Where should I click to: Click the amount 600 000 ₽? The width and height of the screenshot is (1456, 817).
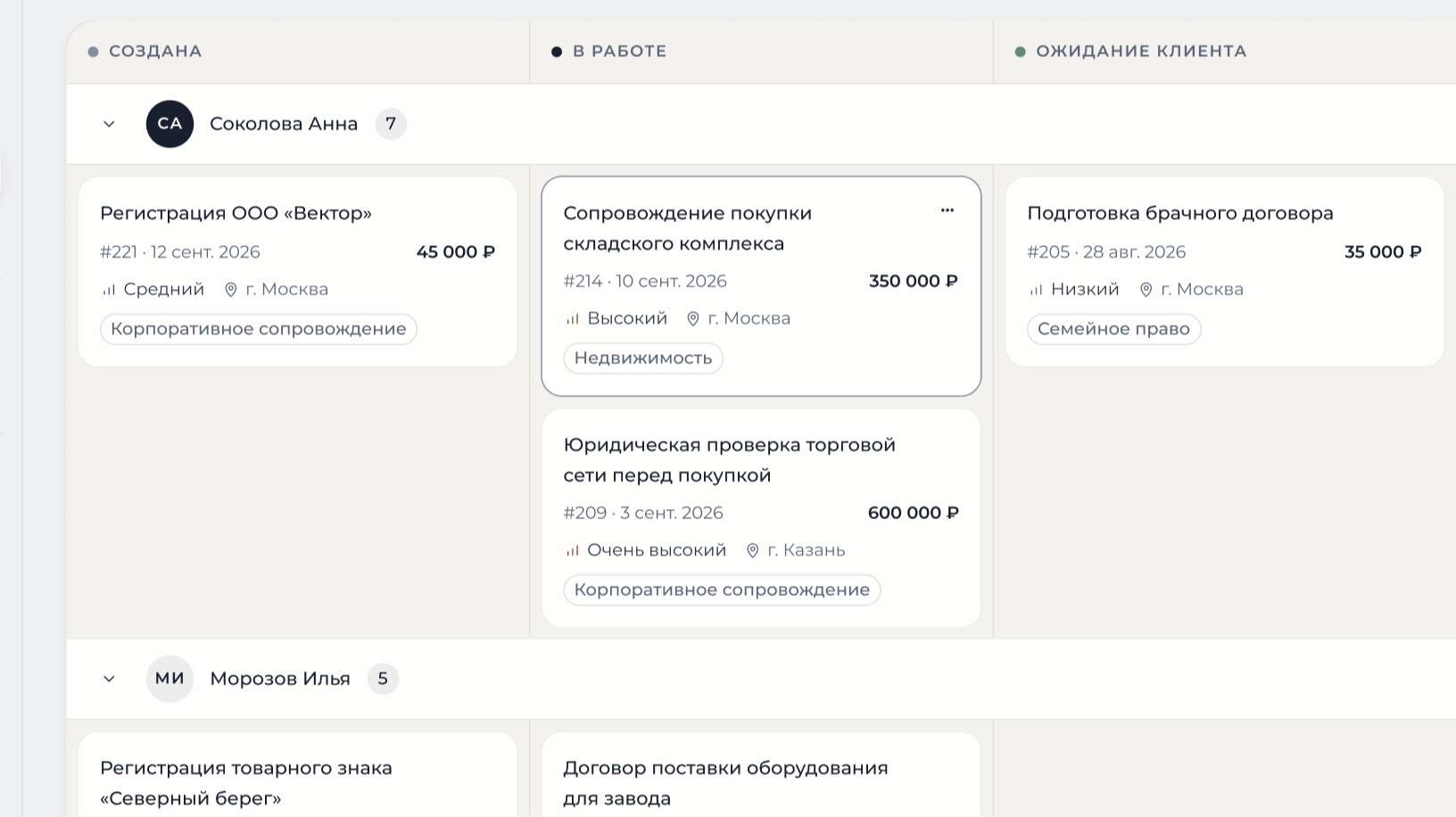coord(914,514)
